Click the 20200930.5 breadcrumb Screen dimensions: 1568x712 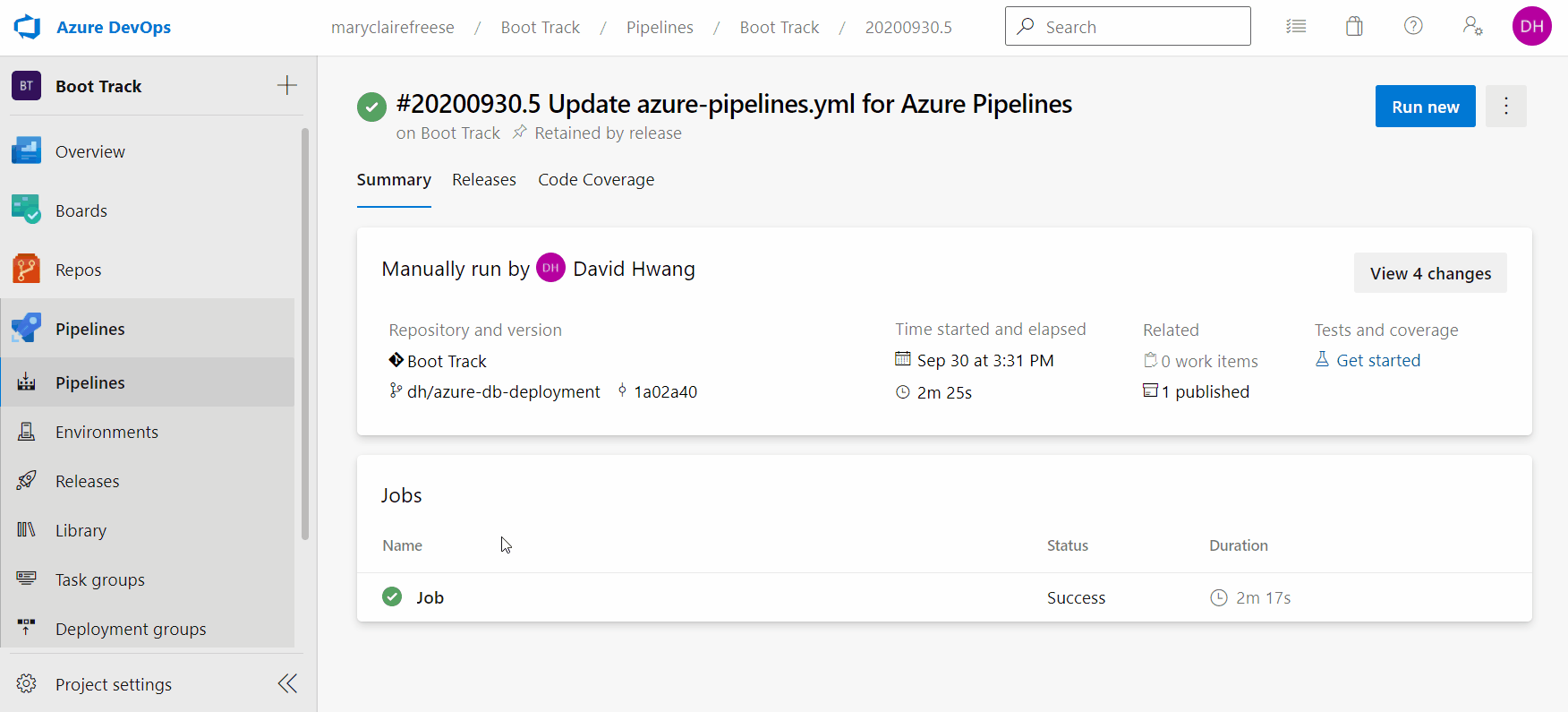(x=908, y=27)
